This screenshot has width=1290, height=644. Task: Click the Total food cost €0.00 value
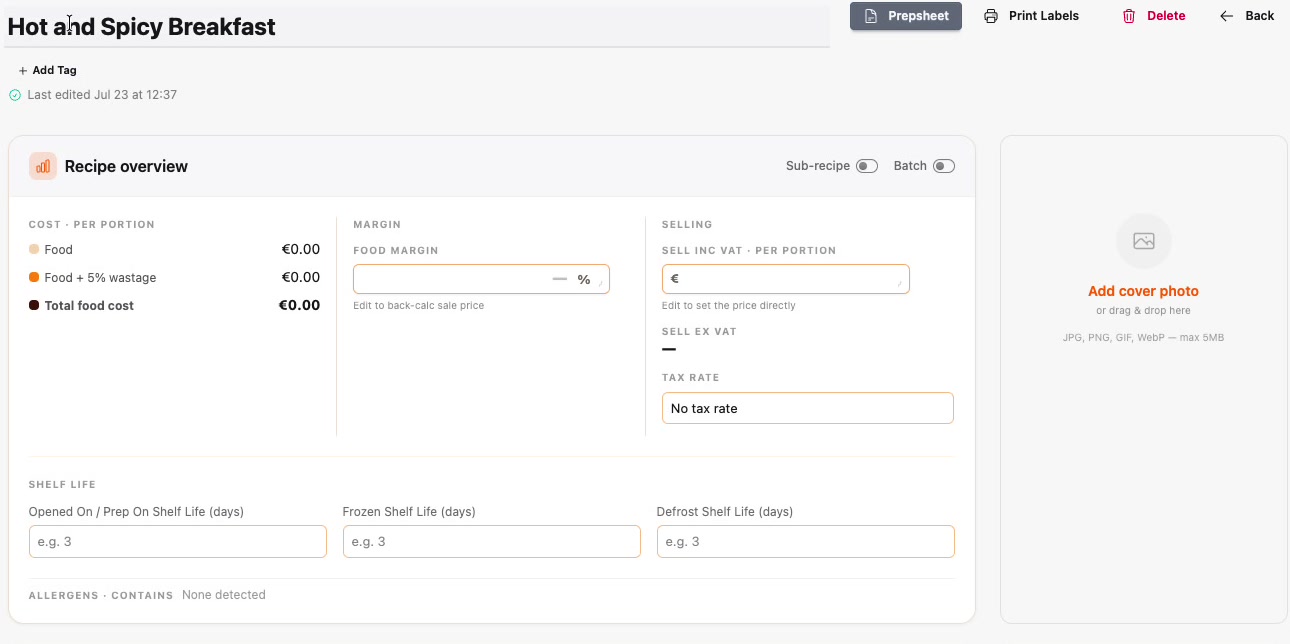click(299, 306)
